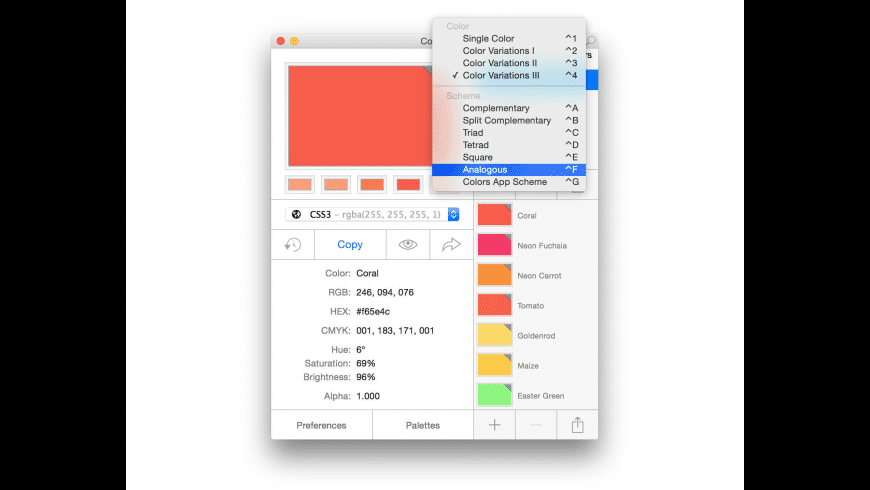Click the HEX value #f65e4c

[373, 311]
